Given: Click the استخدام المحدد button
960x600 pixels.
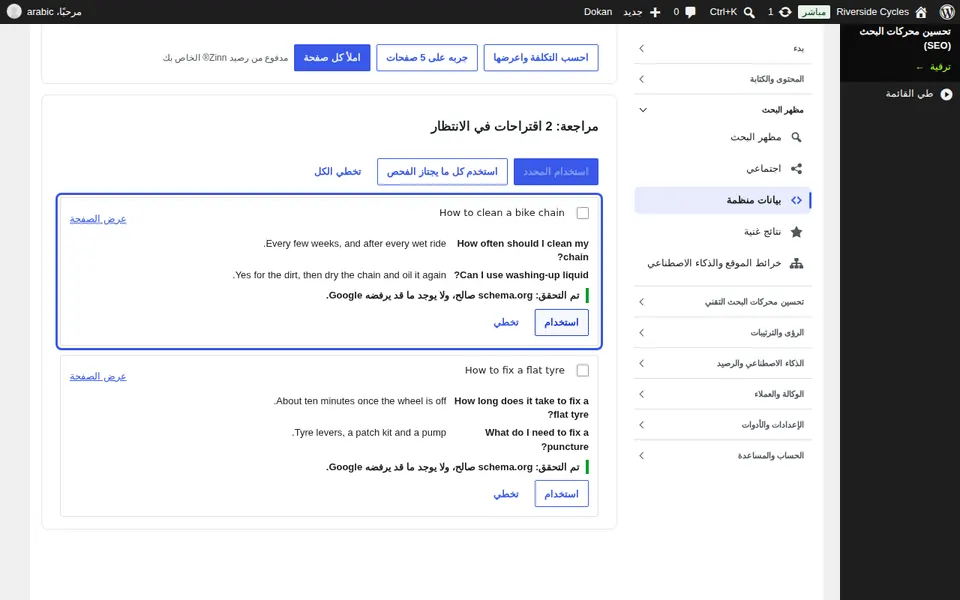Looking at the screenshot, I should [x=556, y=171].
